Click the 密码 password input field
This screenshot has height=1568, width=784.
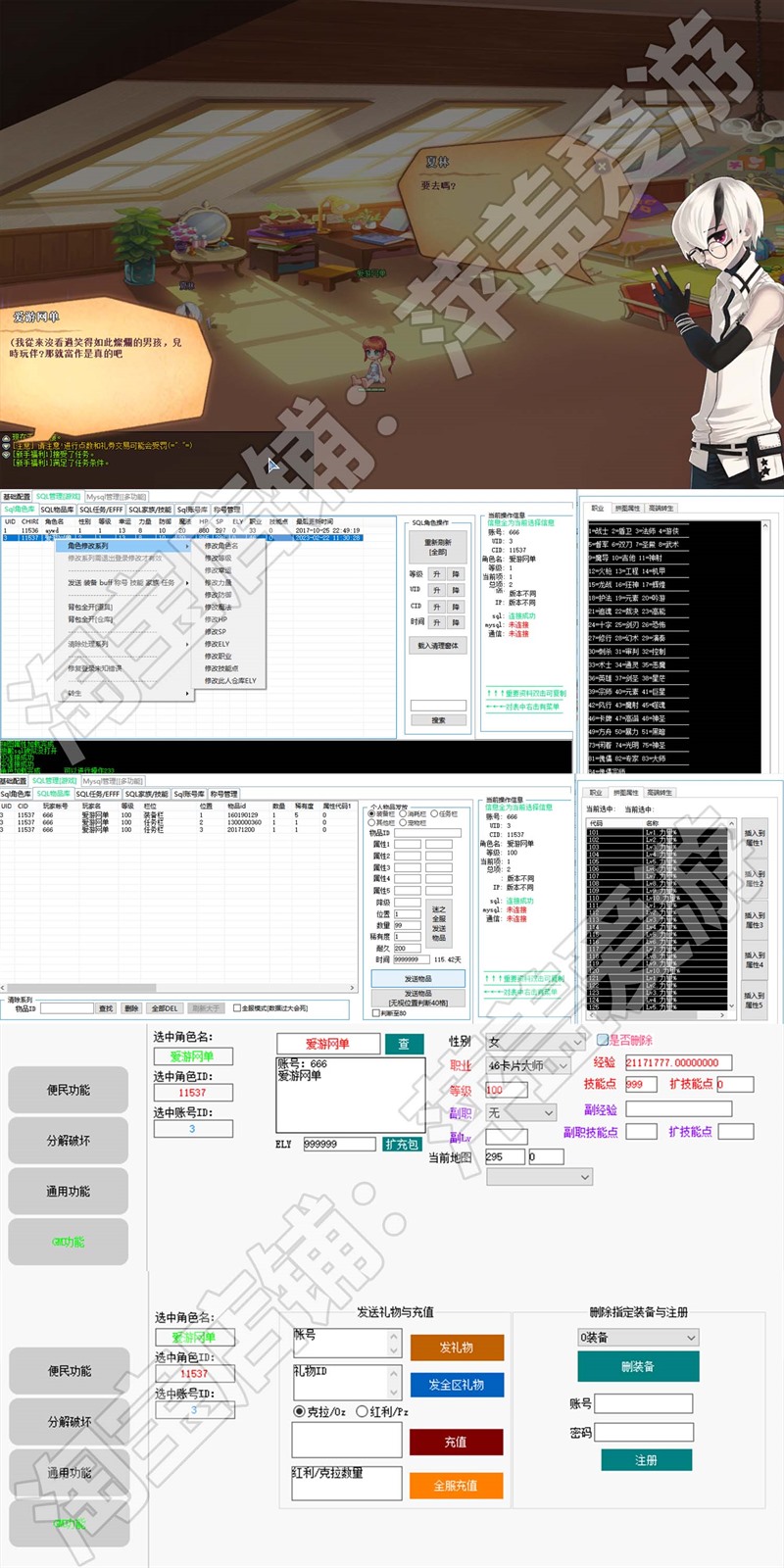[x=643, y=1432]
